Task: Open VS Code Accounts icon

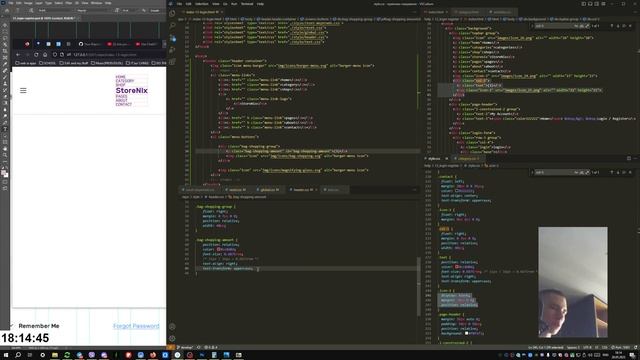Action: 172,327
